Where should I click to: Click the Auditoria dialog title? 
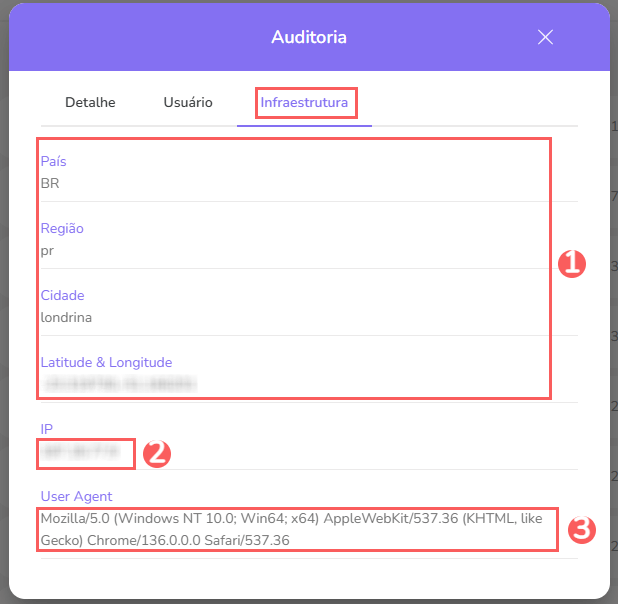[309, 37]
